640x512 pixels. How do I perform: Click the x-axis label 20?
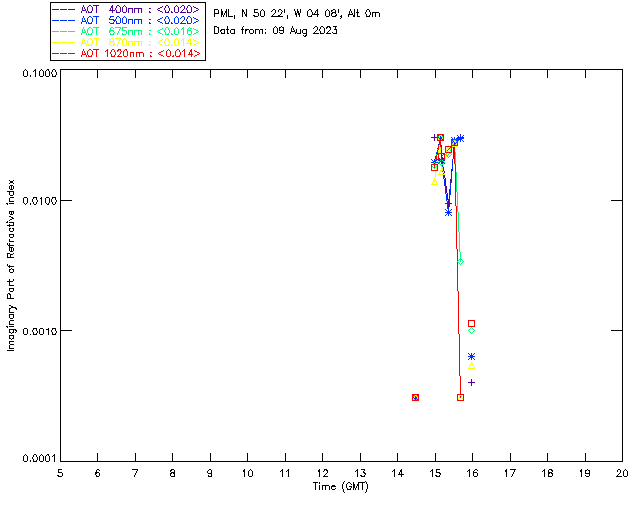[x=622, y=473]
